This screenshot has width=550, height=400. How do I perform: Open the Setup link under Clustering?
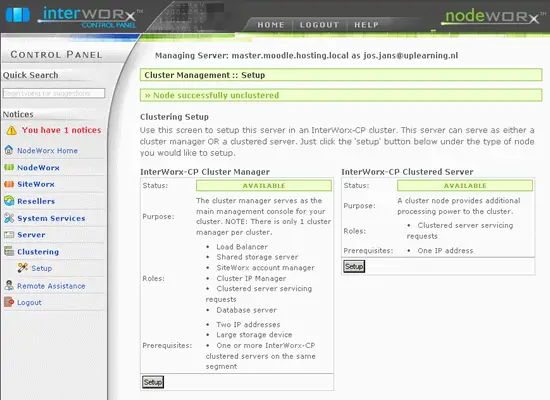pyautogui.click(x=42, y=268)
